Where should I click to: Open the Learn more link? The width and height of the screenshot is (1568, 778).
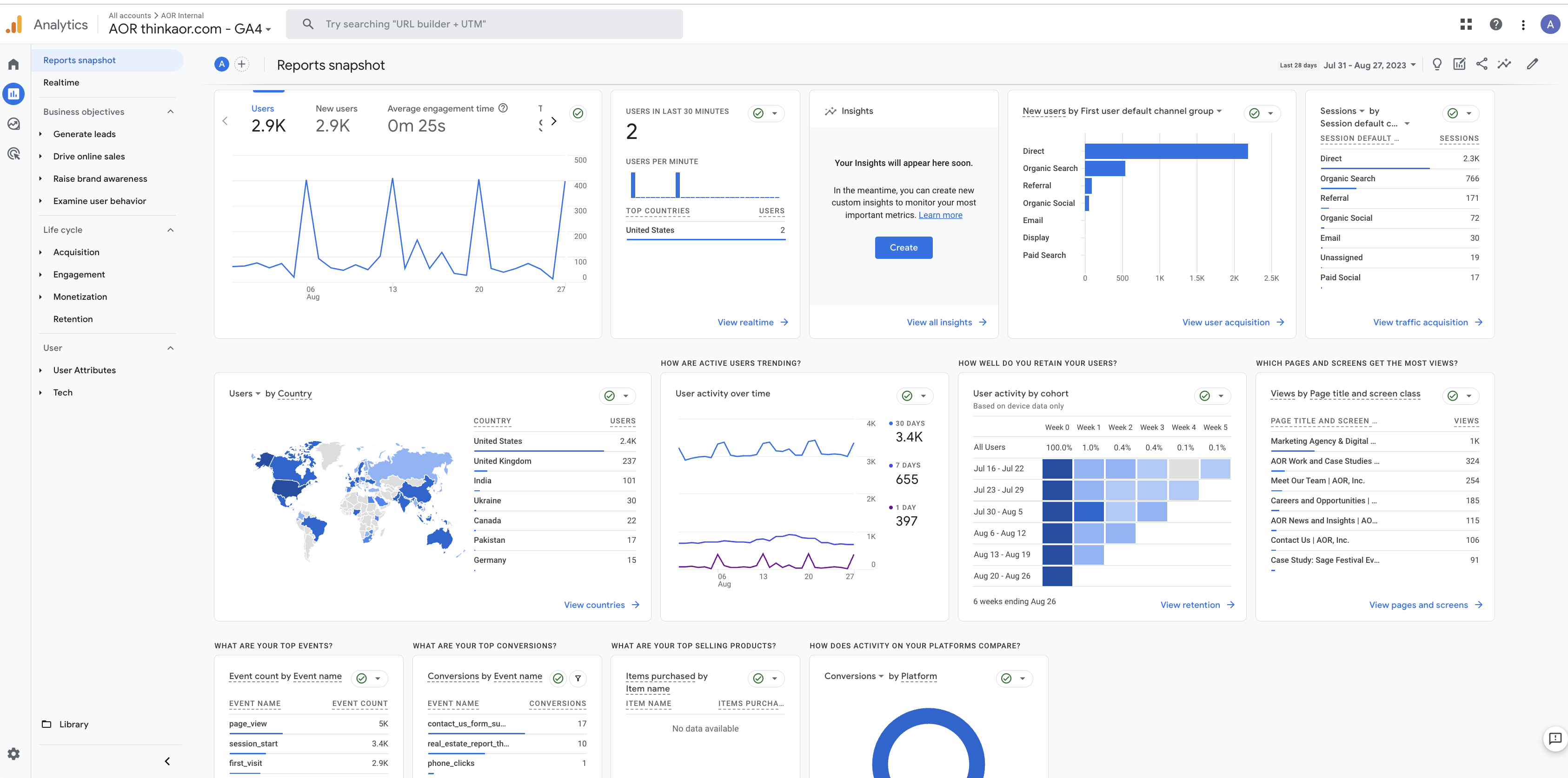(940, 215)
